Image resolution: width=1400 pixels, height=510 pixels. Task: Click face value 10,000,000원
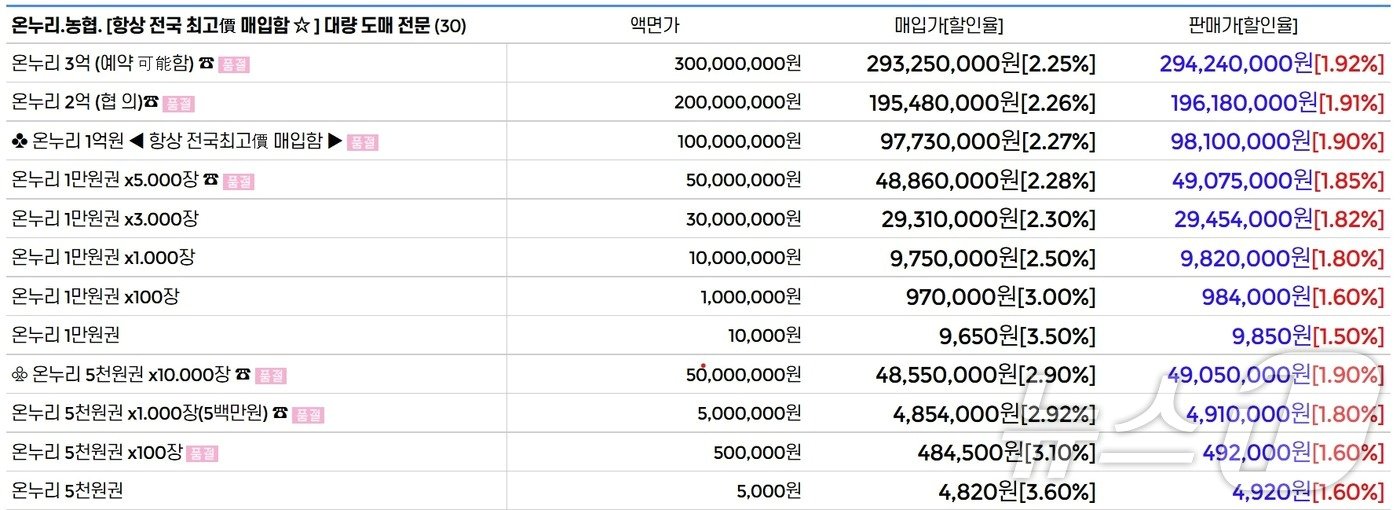(x=745, y=258)
